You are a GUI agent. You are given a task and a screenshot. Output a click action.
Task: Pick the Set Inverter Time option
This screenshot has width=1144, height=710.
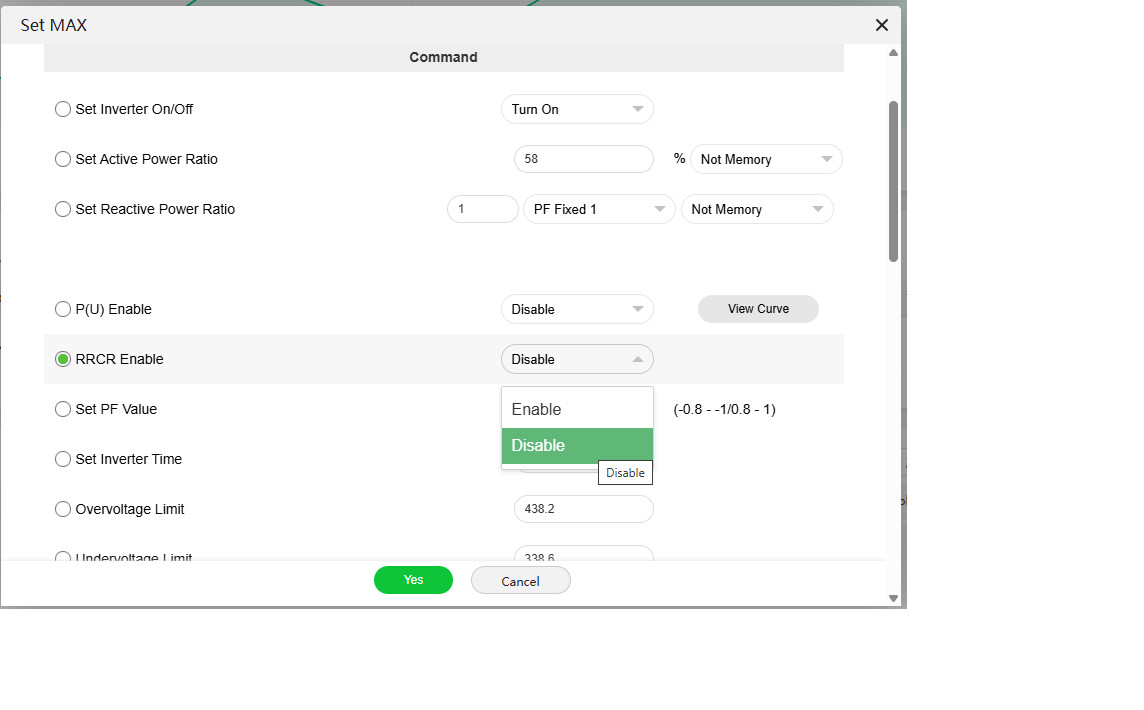click(63, 459)
